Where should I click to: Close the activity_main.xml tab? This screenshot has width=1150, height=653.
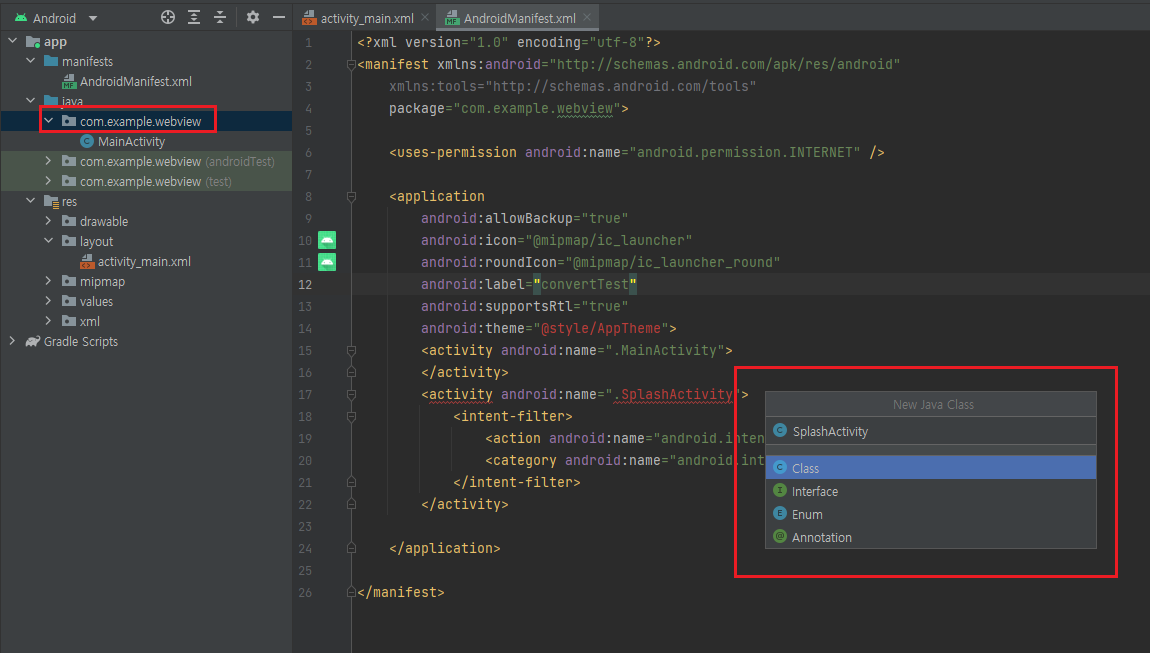pyautogui.click(x=425, y=17)
